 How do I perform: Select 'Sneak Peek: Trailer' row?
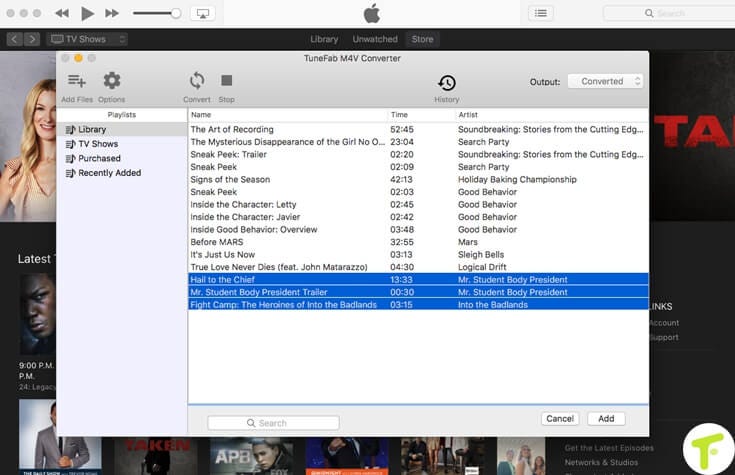pyautogui.click(x=418, y=155)
